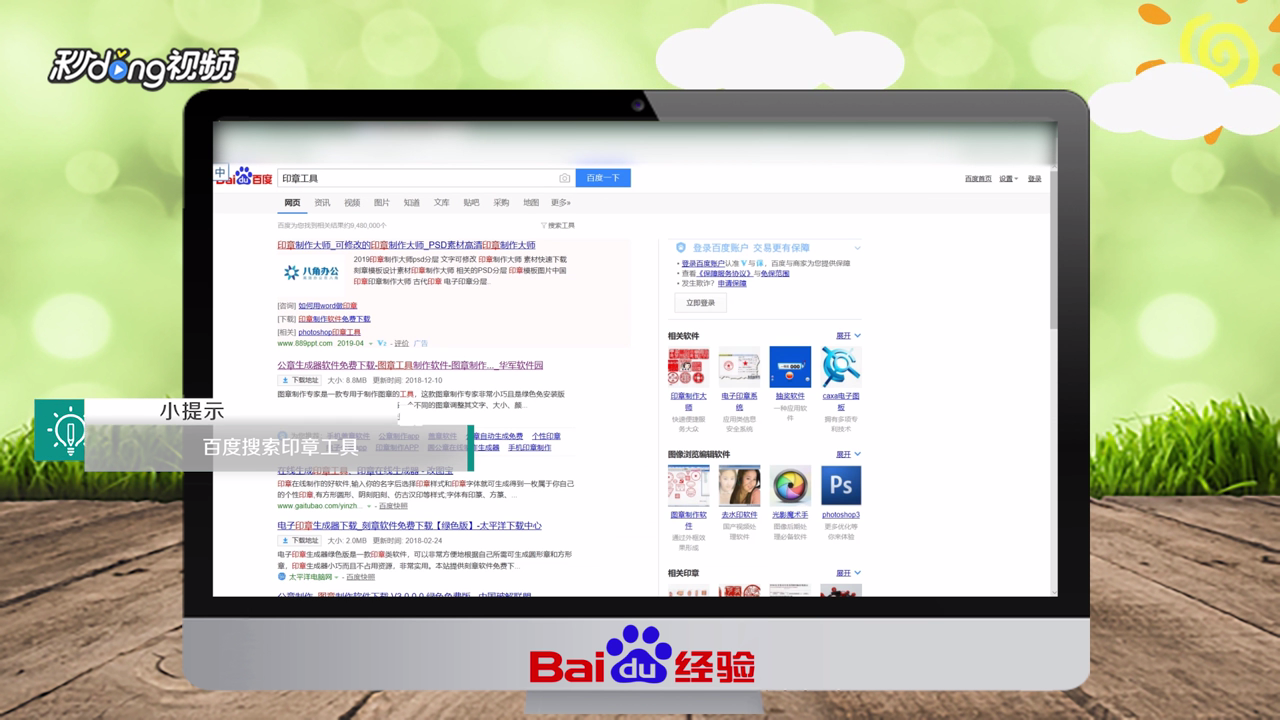
Task: Click the 电子印章系统 software icon
Action: [739, 367]
